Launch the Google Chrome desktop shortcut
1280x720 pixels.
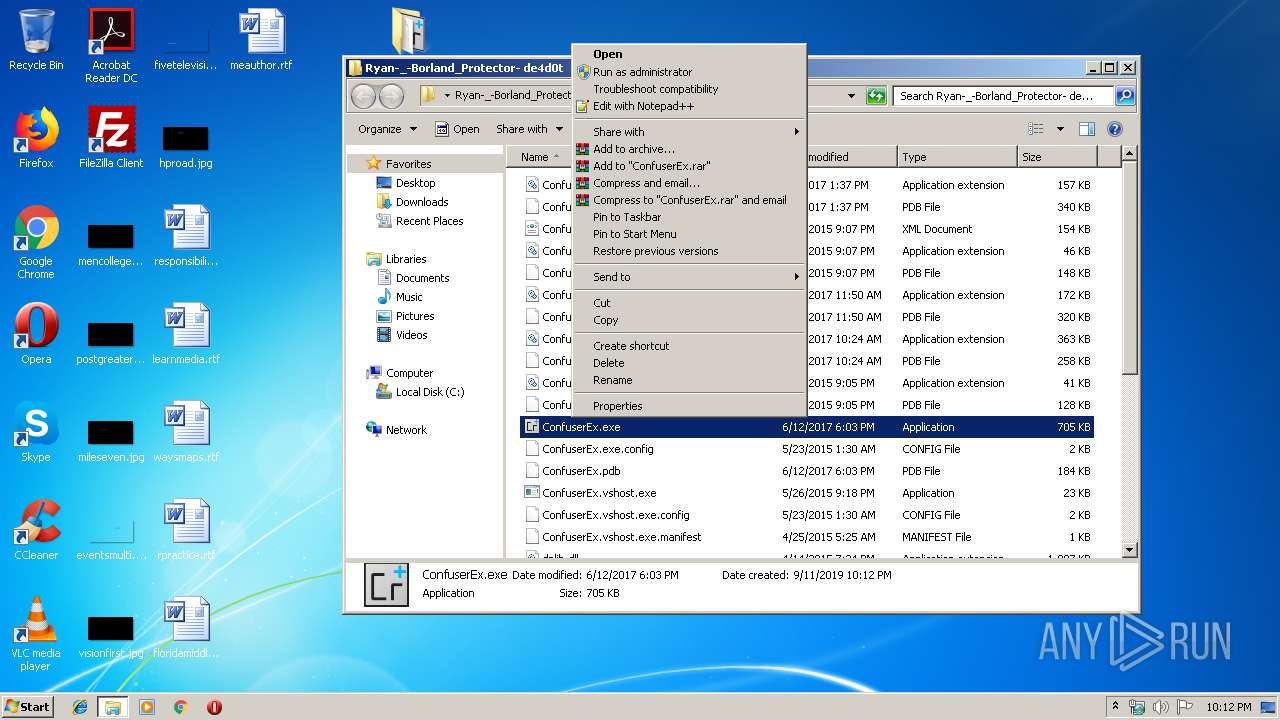pyautogui.click(x=36, y=242)
